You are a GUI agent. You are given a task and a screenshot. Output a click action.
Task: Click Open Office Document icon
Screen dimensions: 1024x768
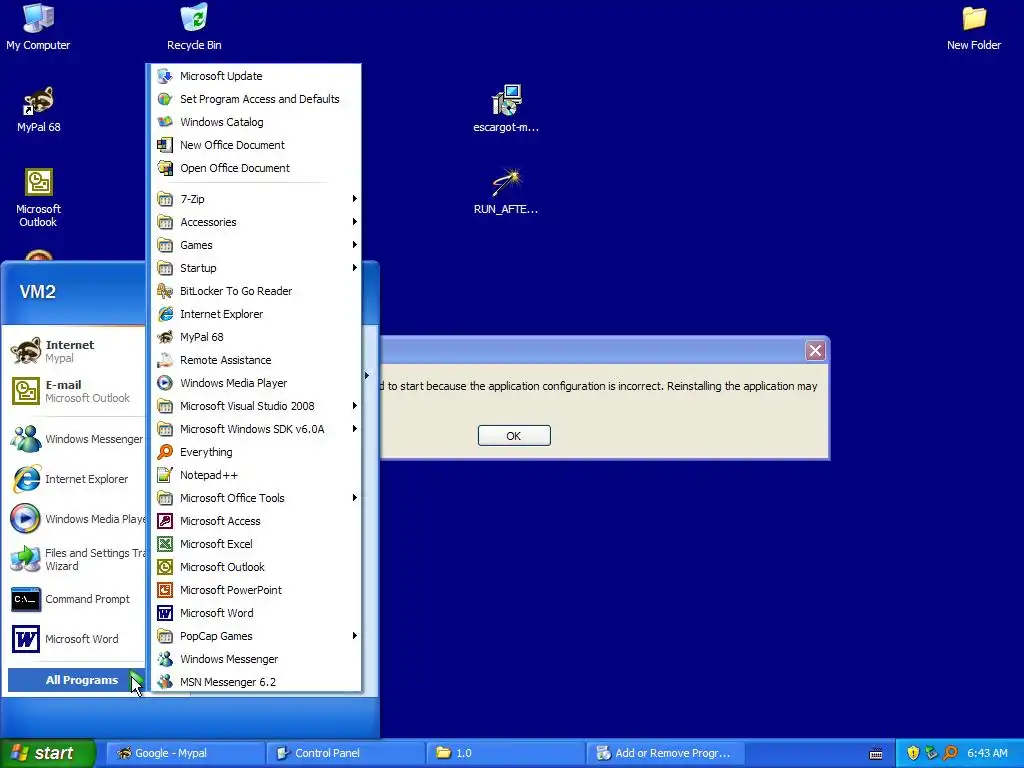(165, 168)
